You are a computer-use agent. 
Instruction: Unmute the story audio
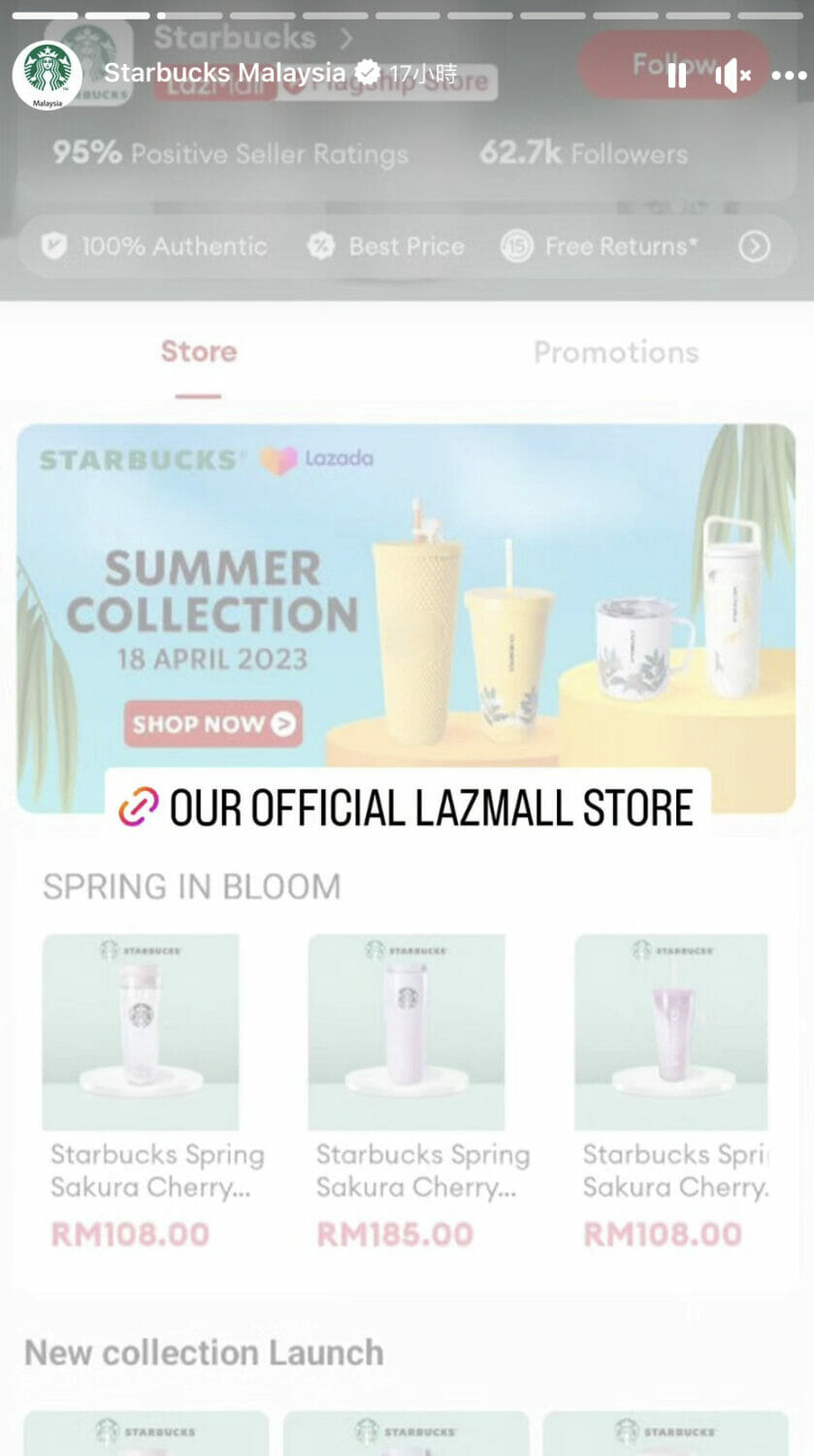pyautogui.click(x=733, y=75)
